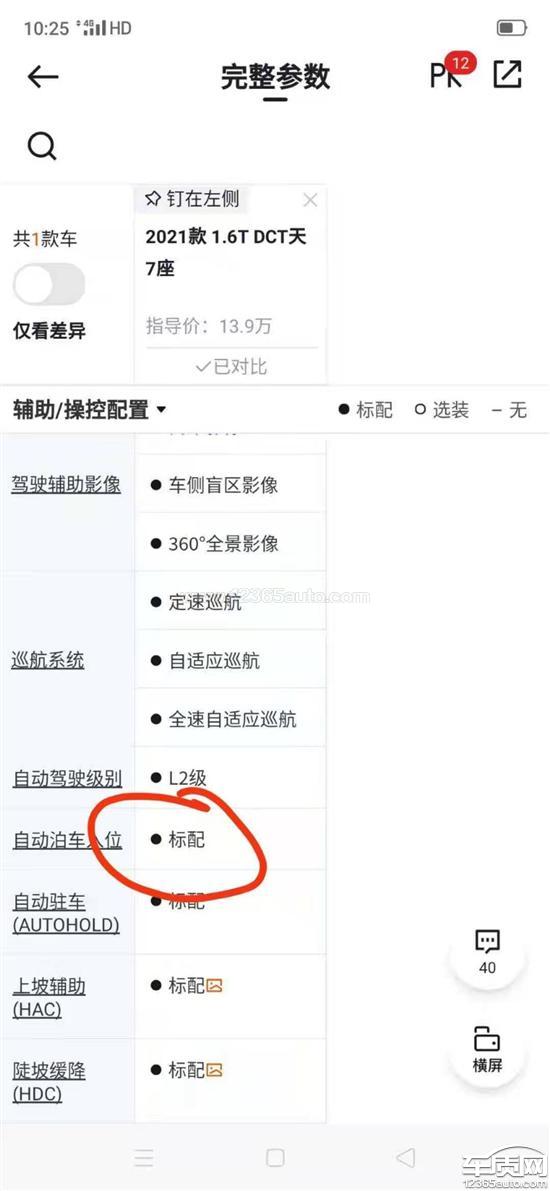Switch to landscape with 横屏 icon
The image size is (550, 1191).
(487, 1050)
